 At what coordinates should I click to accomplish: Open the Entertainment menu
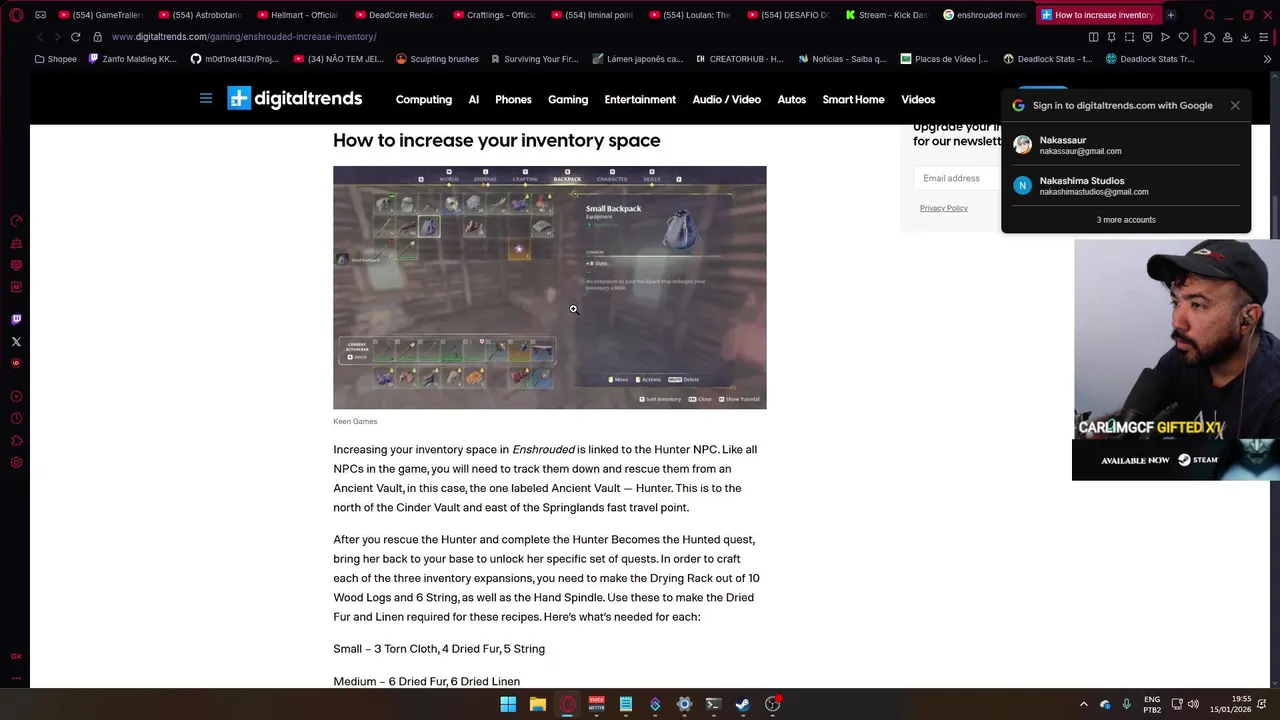click(x=640, y=99)
